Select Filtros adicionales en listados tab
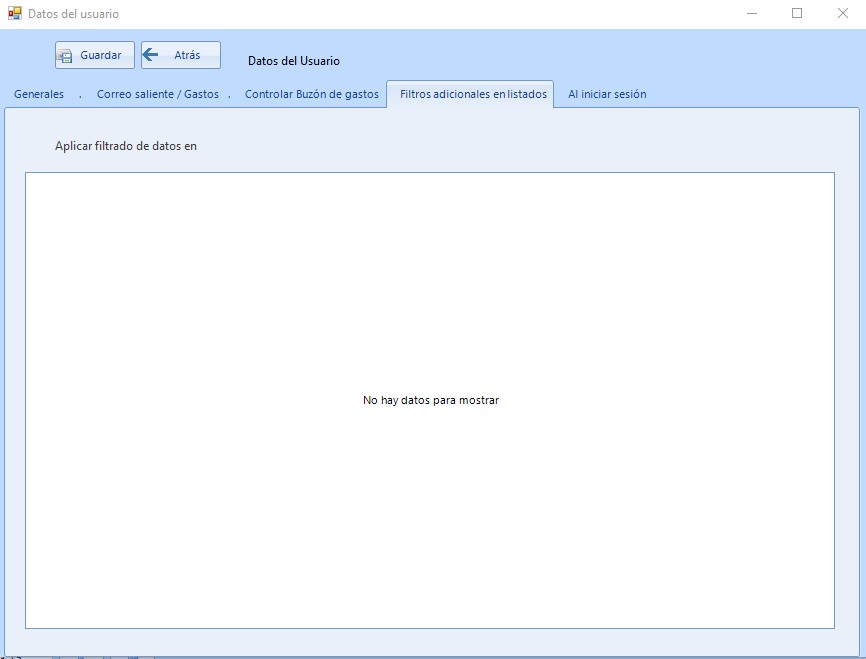The height and width of the screenshot is (659, 866). tap(471, 94)
